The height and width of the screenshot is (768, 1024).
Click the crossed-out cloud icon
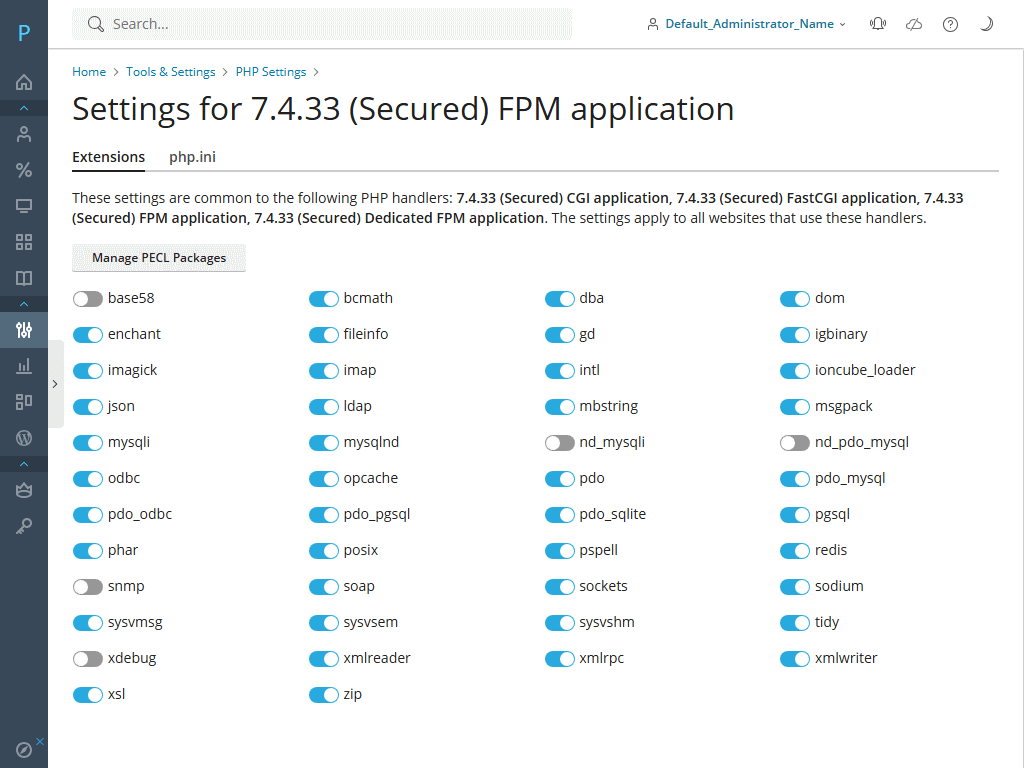[914, 24]
